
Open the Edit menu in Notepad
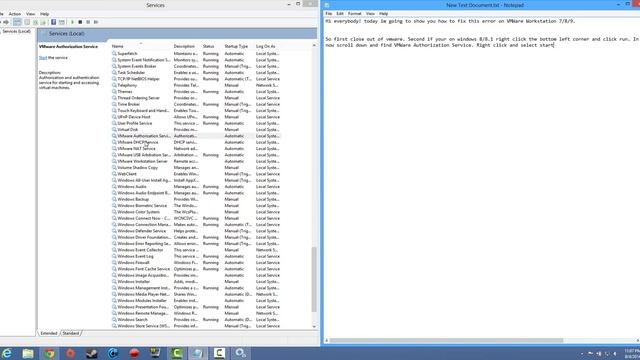pyautogui.click(x=340, y=13)
